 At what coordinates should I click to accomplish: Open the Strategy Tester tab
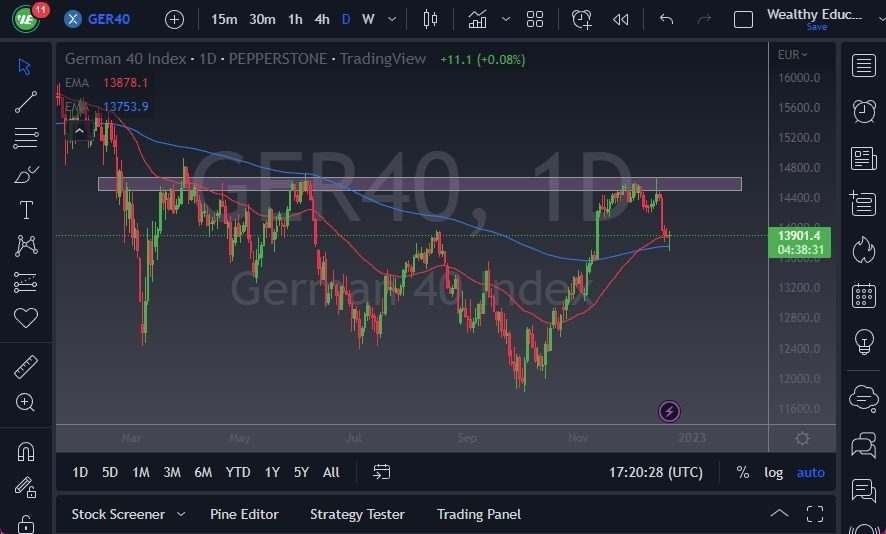point(357,514)
